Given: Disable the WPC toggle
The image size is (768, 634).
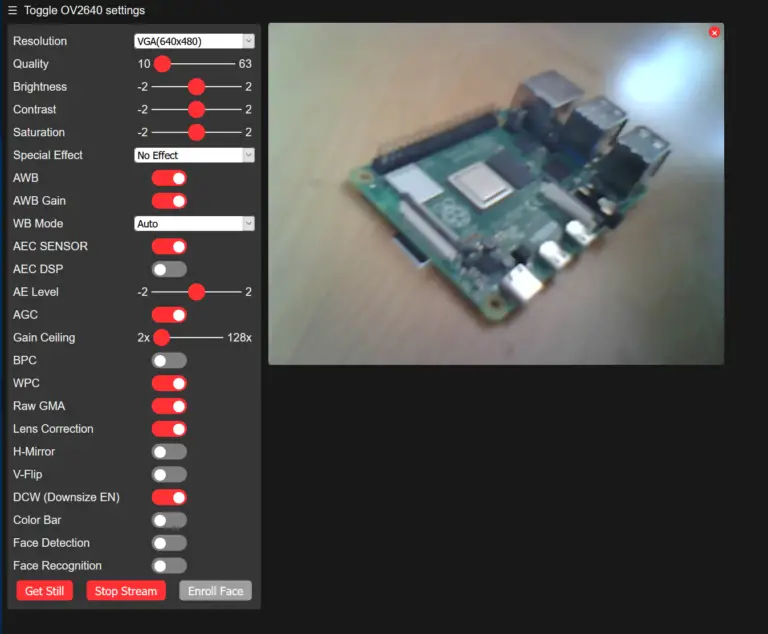Looking at the screenshot, I should coord(169,383).
